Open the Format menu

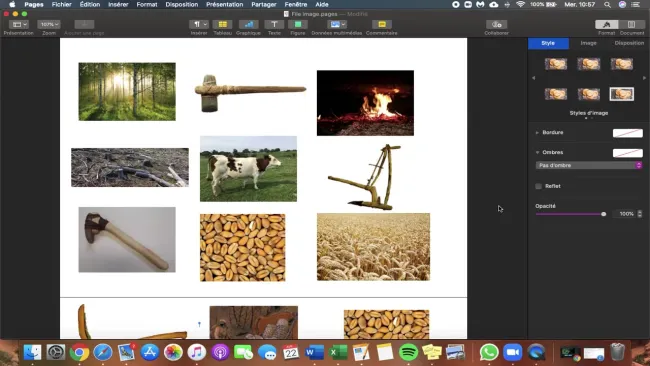pos(147,5)
